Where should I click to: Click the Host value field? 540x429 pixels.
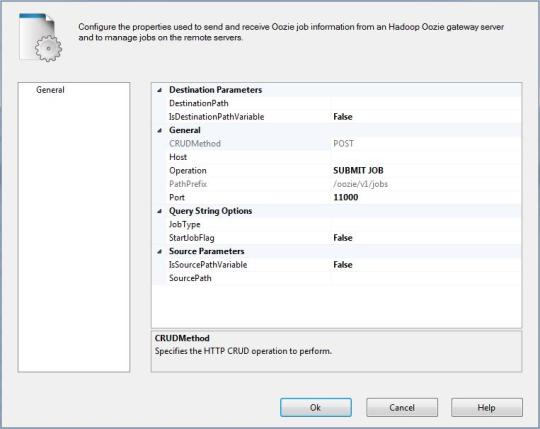pos(426,157)
